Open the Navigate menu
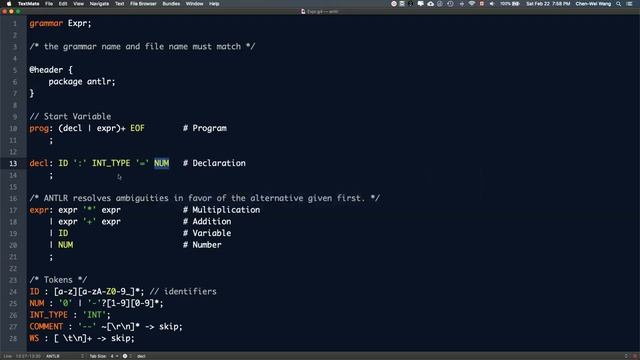This screenshot has height=360, width=640. [99, 4]
